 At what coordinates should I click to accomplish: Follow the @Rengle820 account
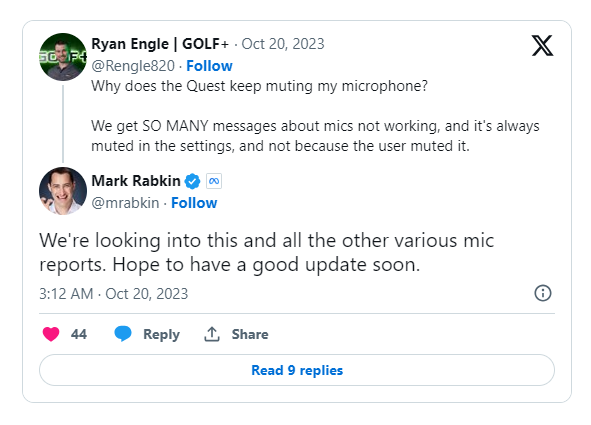pos(209,66)
